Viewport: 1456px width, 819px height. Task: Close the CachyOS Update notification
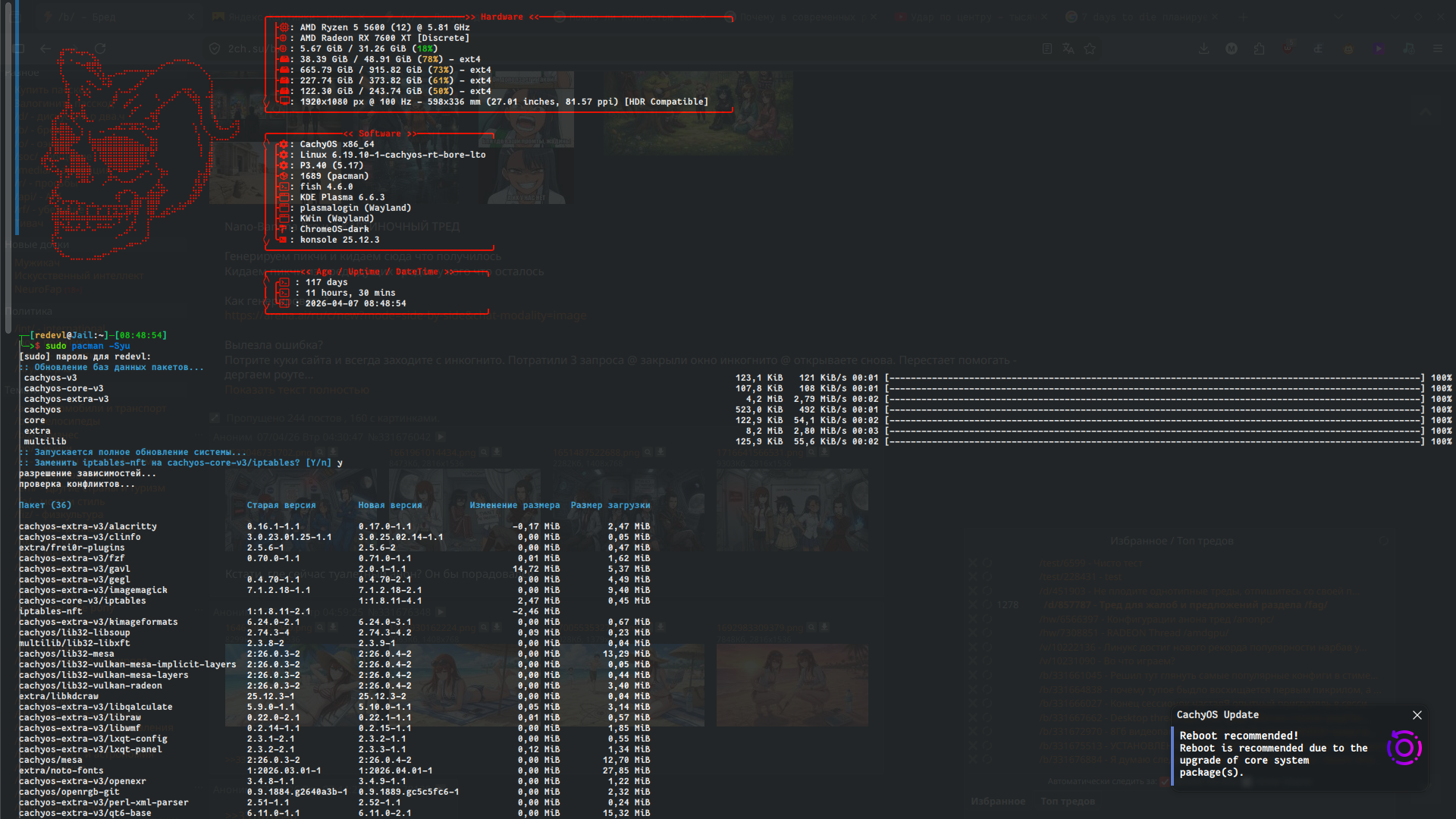1417,715
